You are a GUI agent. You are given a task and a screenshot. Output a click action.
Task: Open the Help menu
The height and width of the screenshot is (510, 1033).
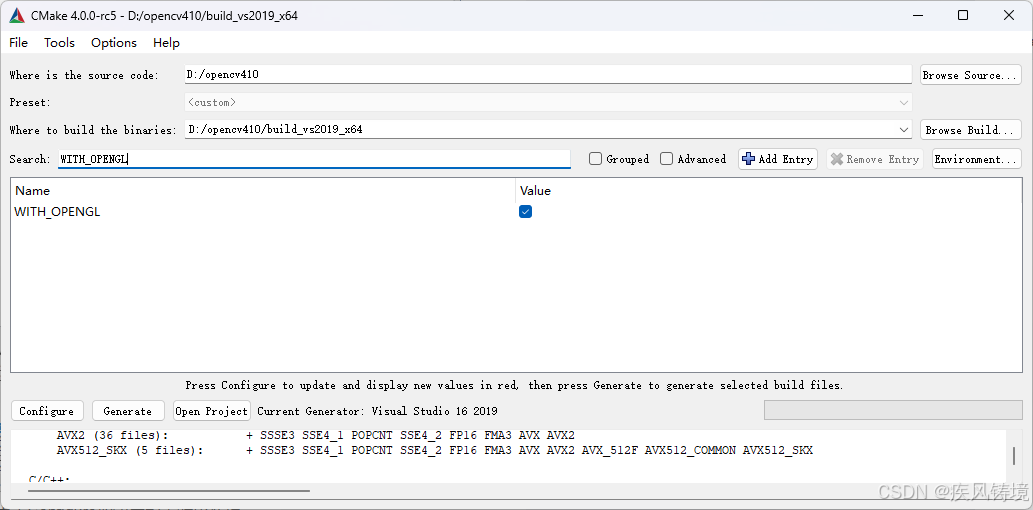click(x=166, y=43)
